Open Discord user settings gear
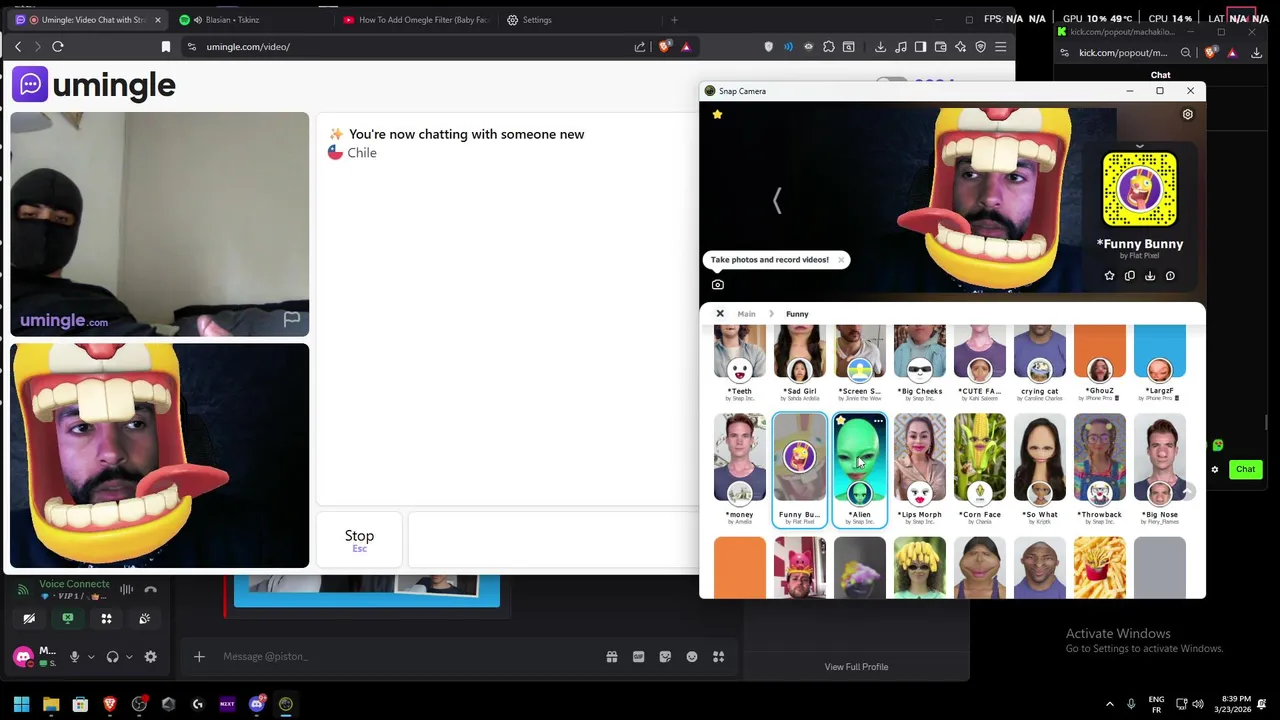The width and height of the screenshot is (1280, 720). point(150,657)
